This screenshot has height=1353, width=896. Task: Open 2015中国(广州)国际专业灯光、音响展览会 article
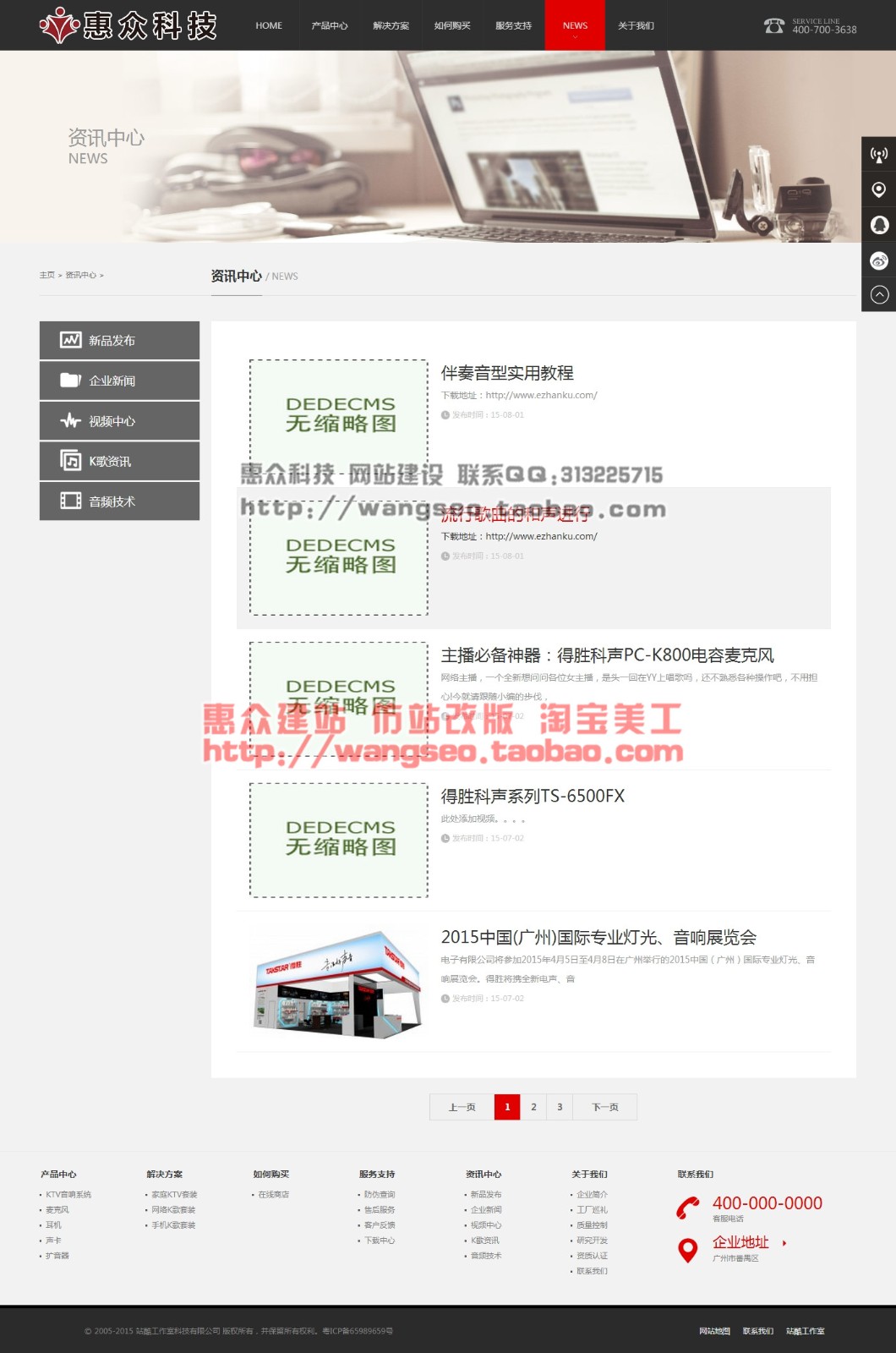[598, 937]
